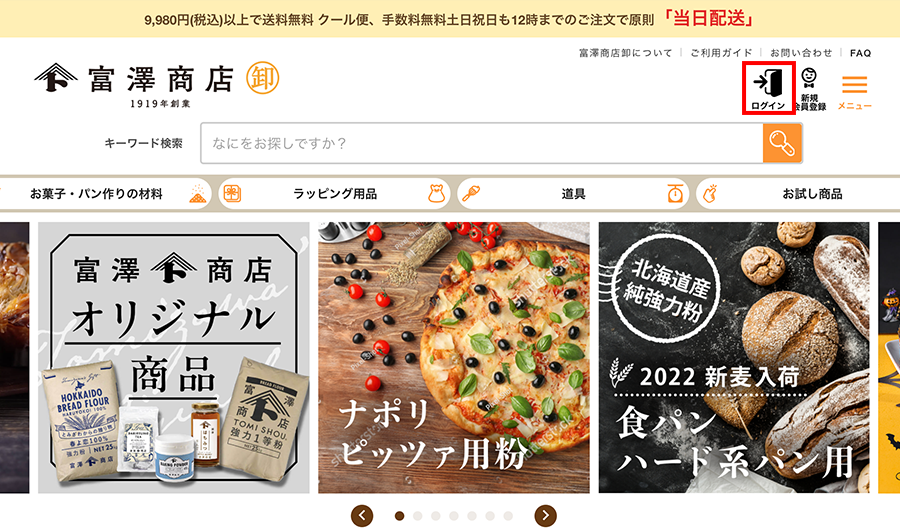Select the second carousel dot indicator
This screenshot has height=530, width=900.
click(417, 516)
